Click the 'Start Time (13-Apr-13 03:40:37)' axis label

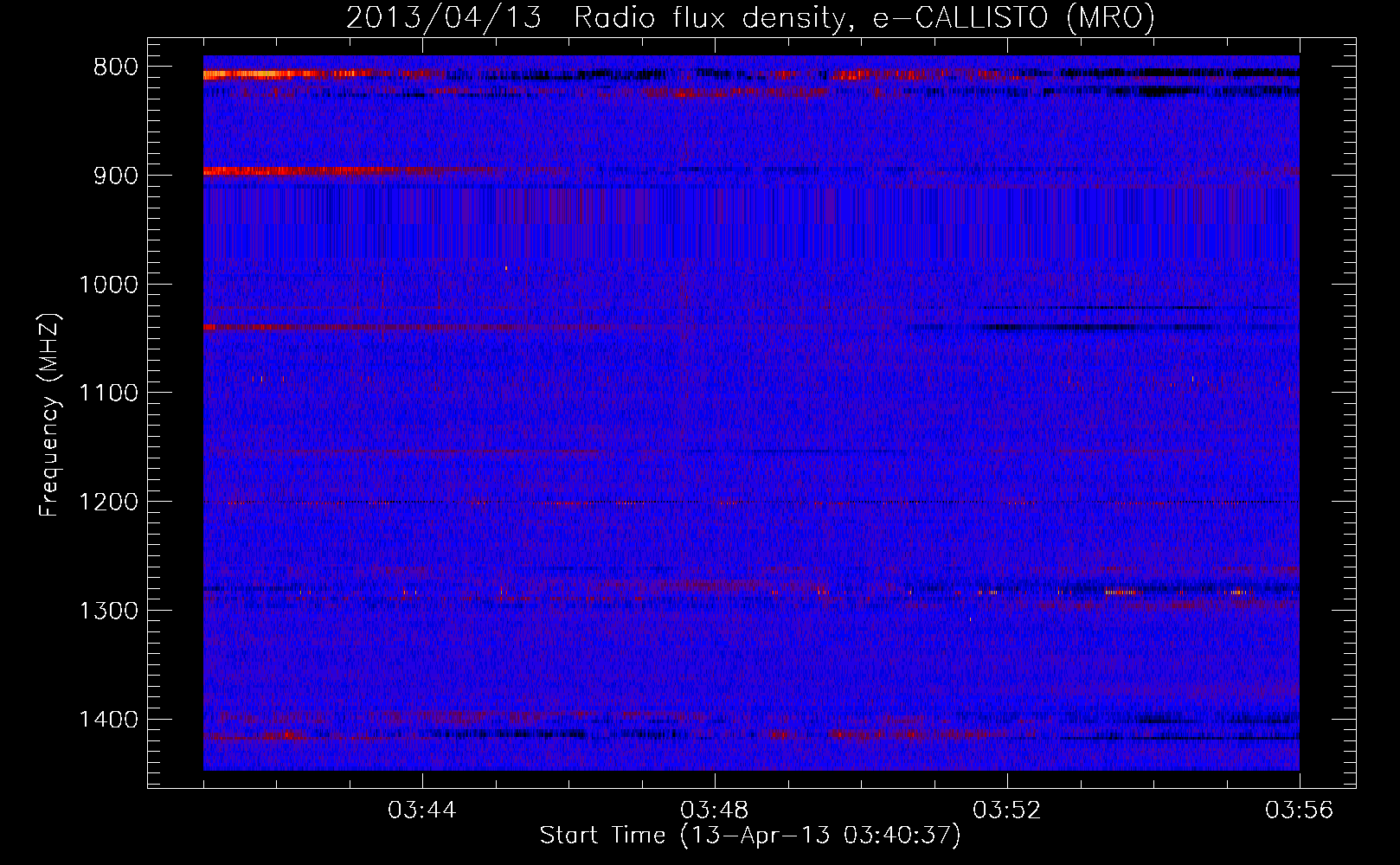click(750, 836)
